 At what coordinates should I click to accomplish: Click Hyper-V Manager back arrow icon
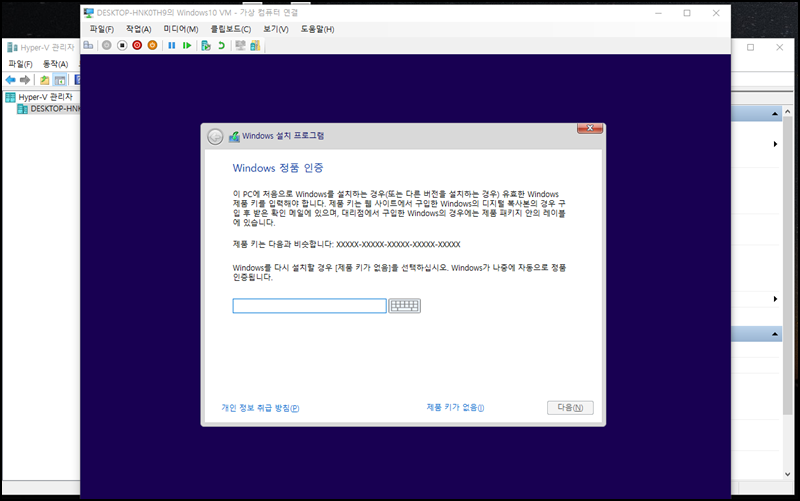click(x=10, y=80)
